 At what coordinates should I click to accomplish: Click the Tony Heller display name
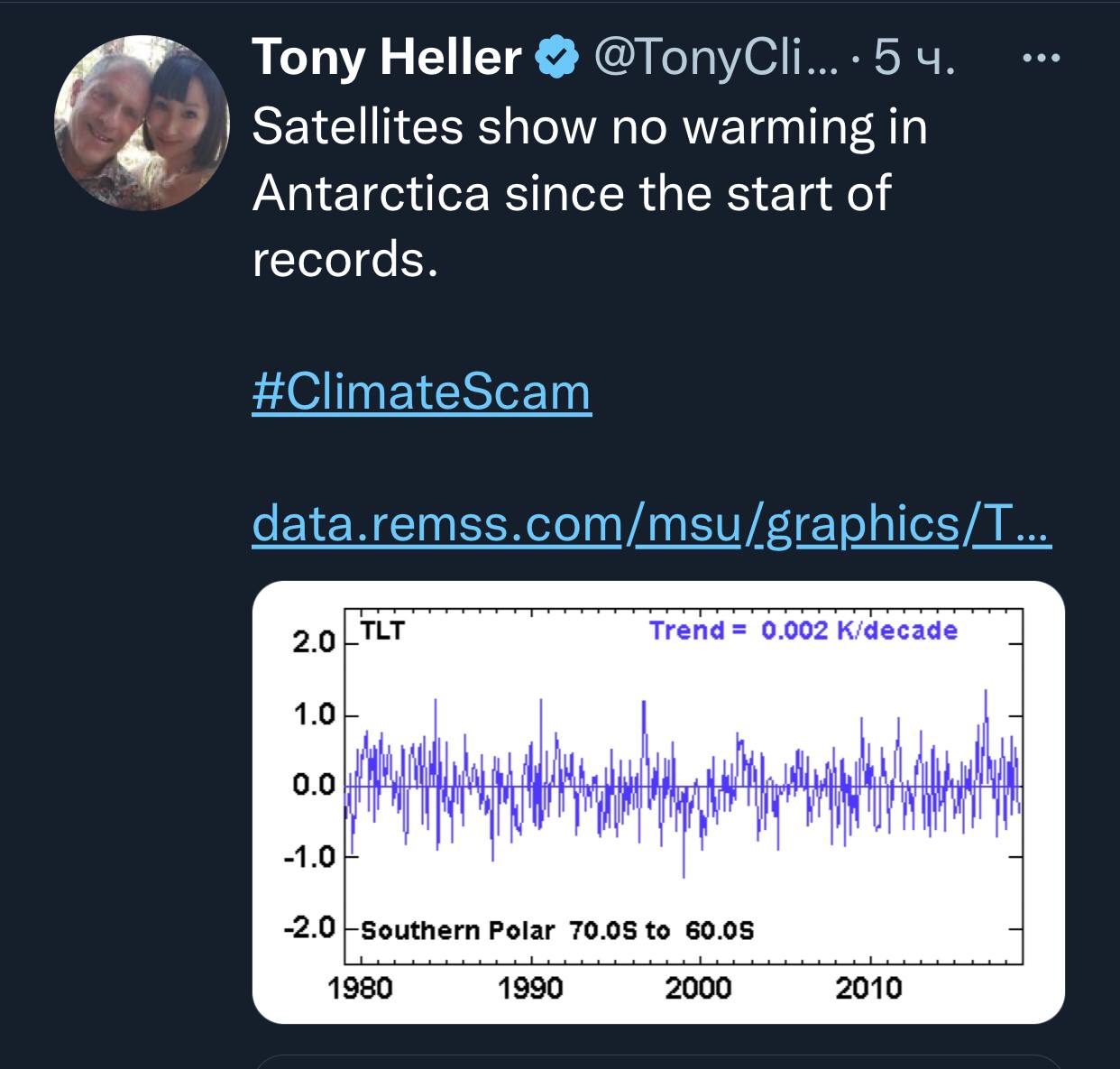tap(387, 59)
